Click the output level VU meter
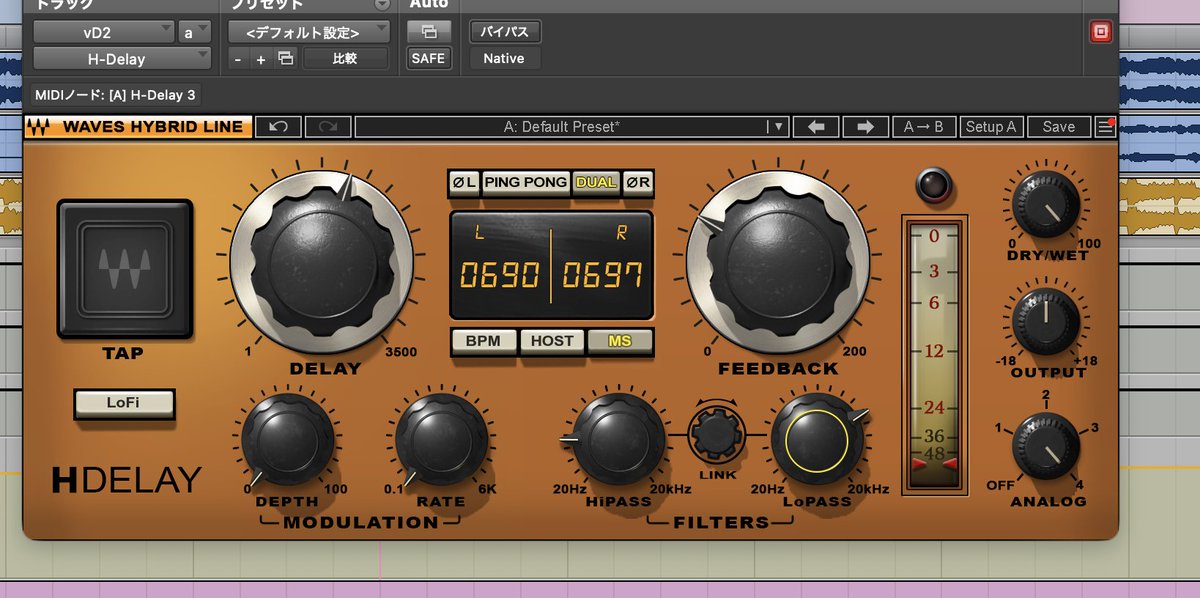Screen dimensions: 1200x598 coord(935,353)
